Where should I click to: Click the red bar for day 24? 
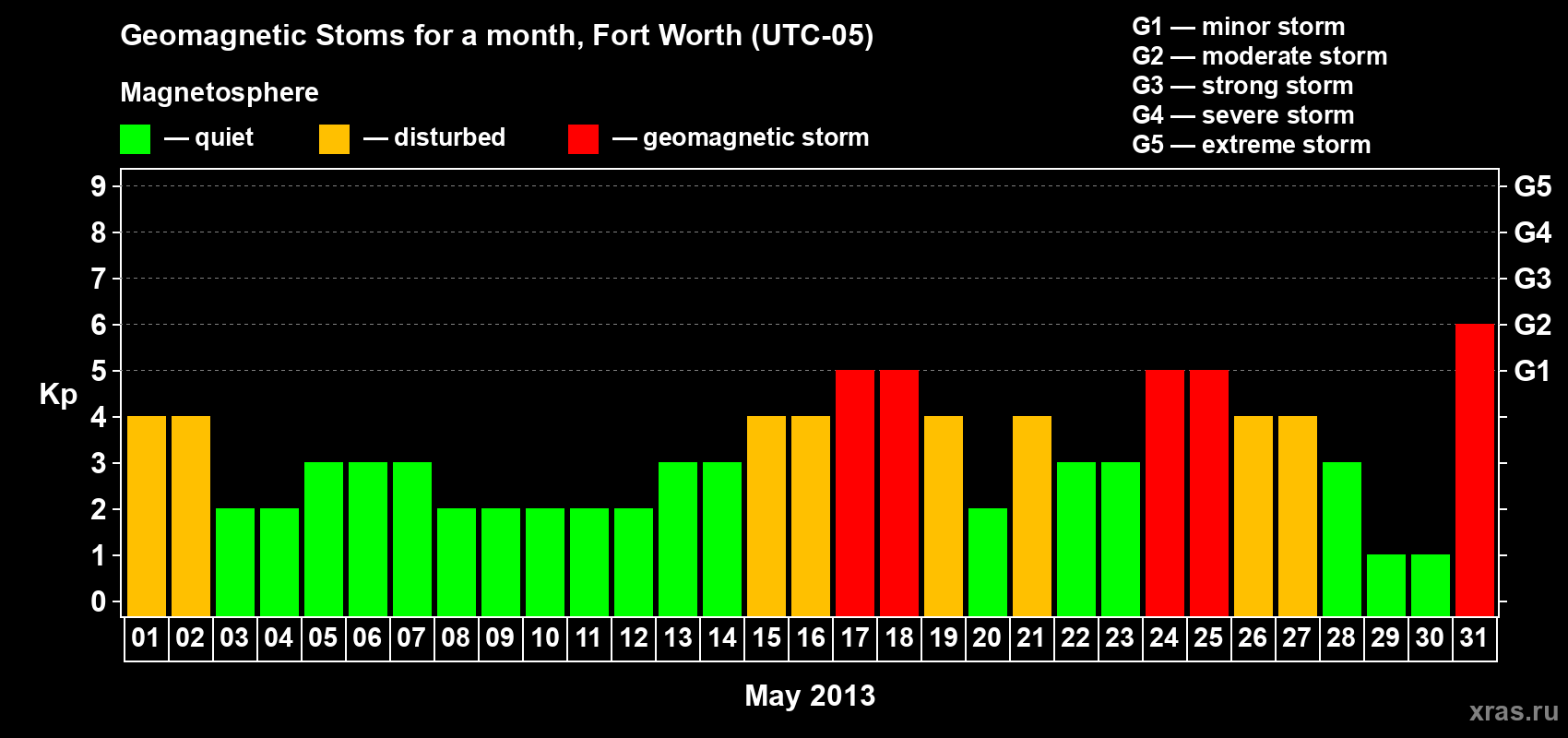click(1164, 494)
